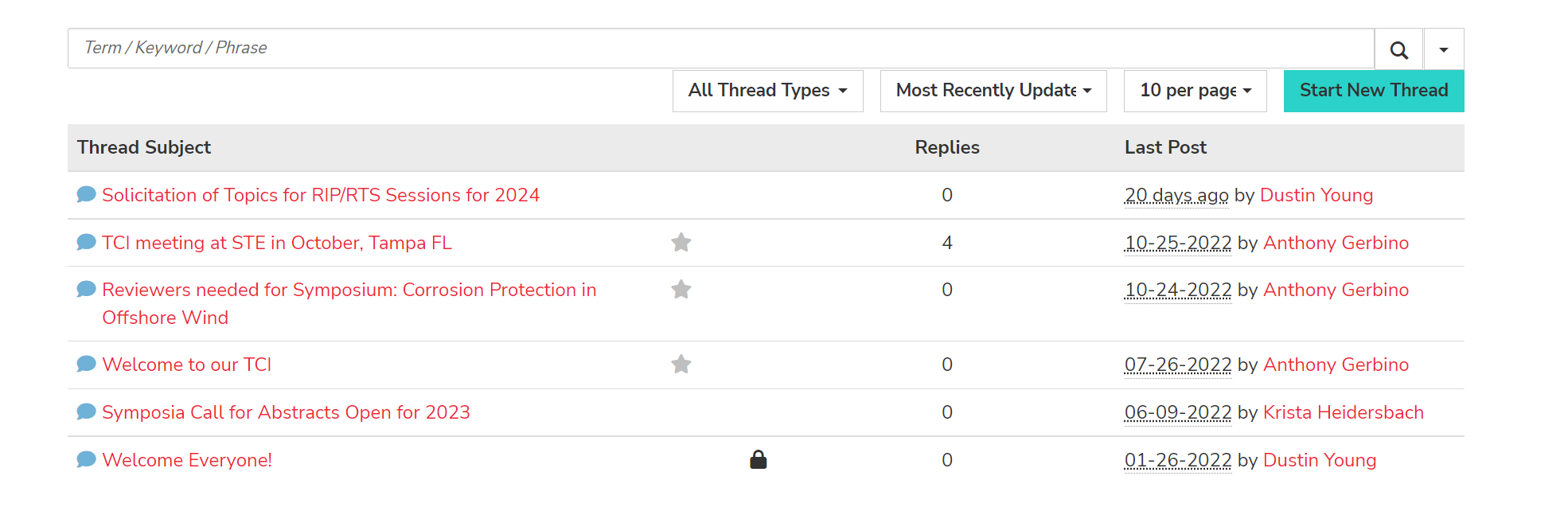Toggle star on Reviewers needed for Symposium thread
This screenshot has width=1568, height=511.
click(x=681, y=290)
